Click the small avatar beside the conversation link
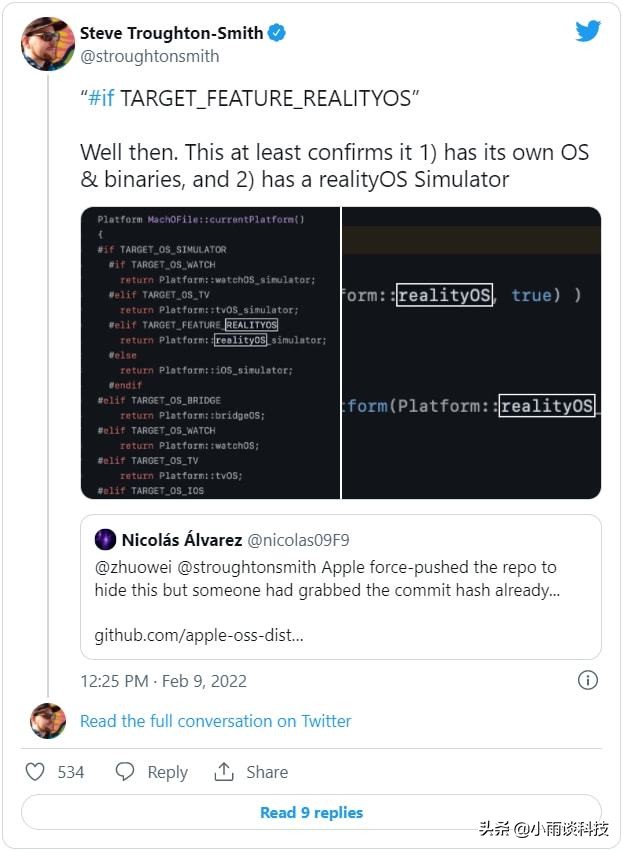The height and width of the screenshot is (851, 623). click(48, 721)
